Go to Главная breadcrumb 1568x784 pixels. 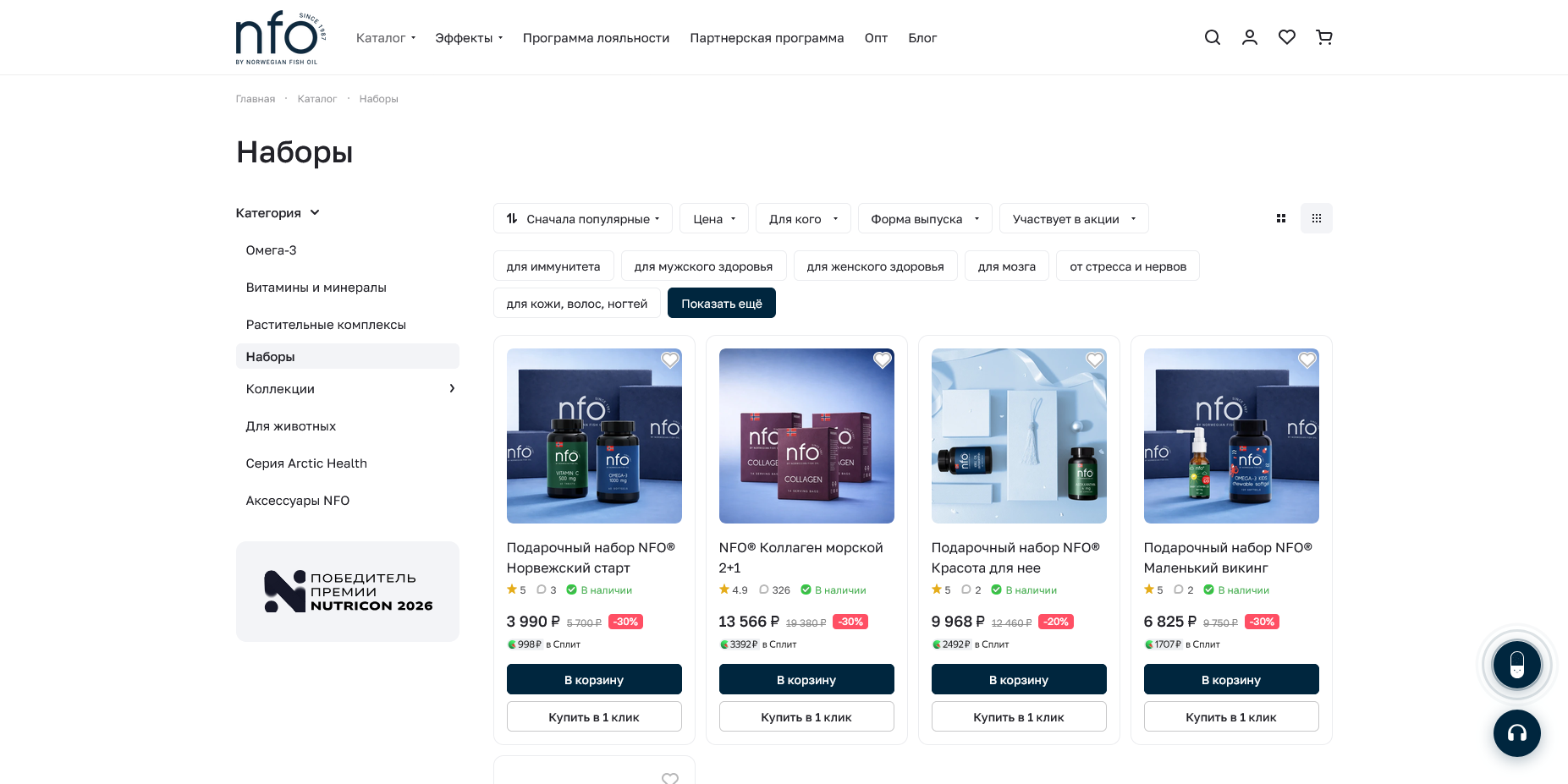pyautogui.click(x=256, y=99)
